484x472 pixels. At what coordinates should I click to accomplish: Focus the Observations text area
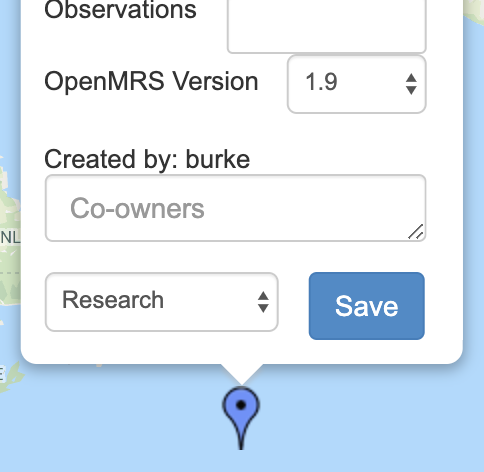(327, 25)
